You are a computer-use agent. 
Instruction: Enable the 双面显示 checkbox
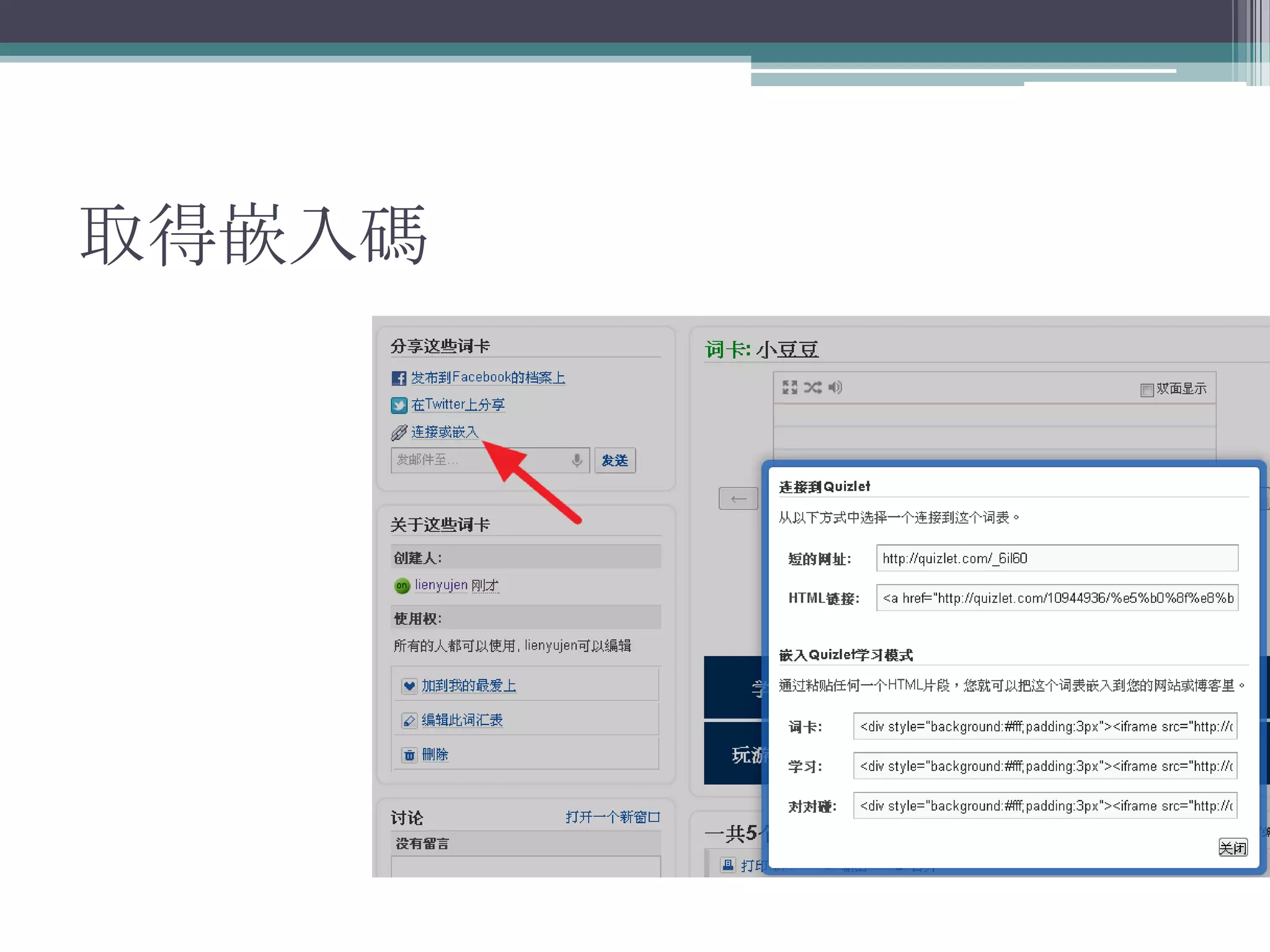tap(1147, 390)
